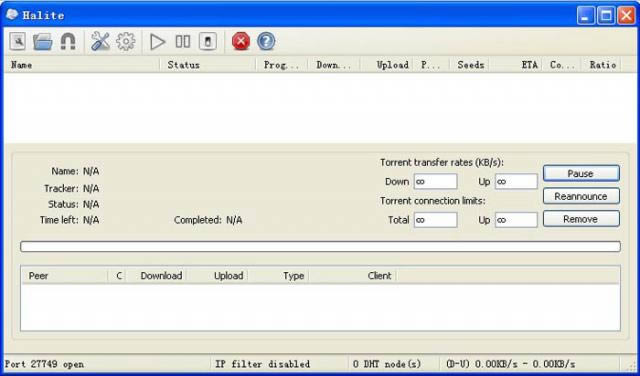Click the Halite application icon in the title bar
Image resolution: width=640 pixels, height=376 pixels.
(x=12, y=15)
